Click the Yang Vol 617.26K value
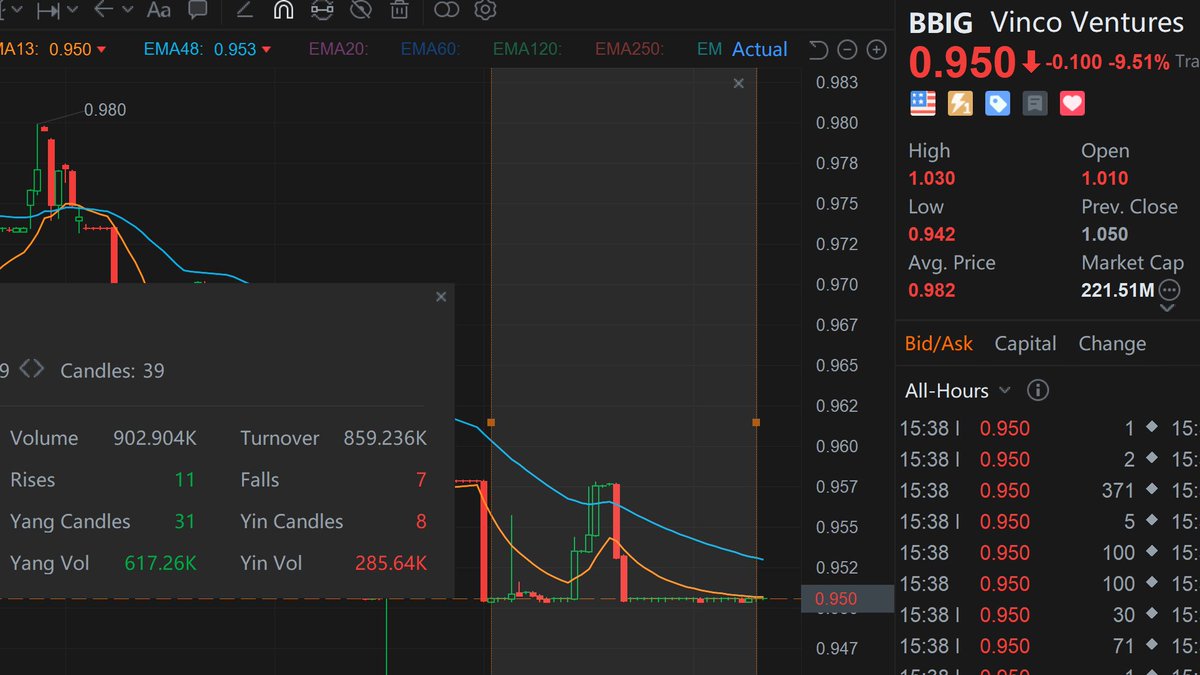The width and height of the screenshot is (1200, 675). click(x=160, y=563)
